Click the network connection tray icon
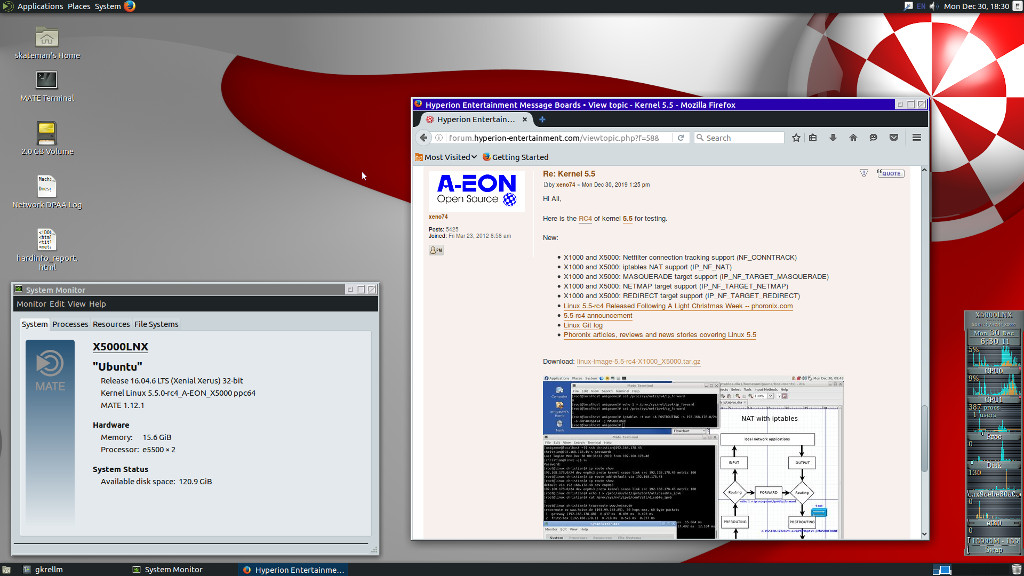 pyautogui.click(x=908, y=6)
